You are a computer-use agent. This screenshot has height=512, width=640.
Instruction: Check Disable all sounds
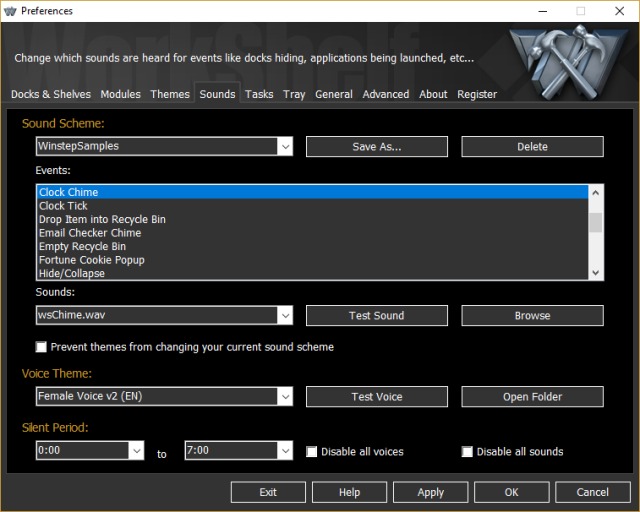coord(467,451)
